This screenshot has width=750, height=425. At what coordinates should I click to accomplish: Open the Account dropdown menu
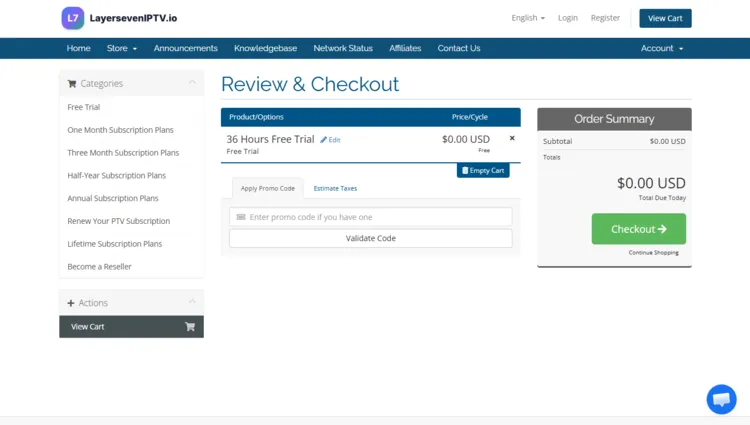pos(662,48)
